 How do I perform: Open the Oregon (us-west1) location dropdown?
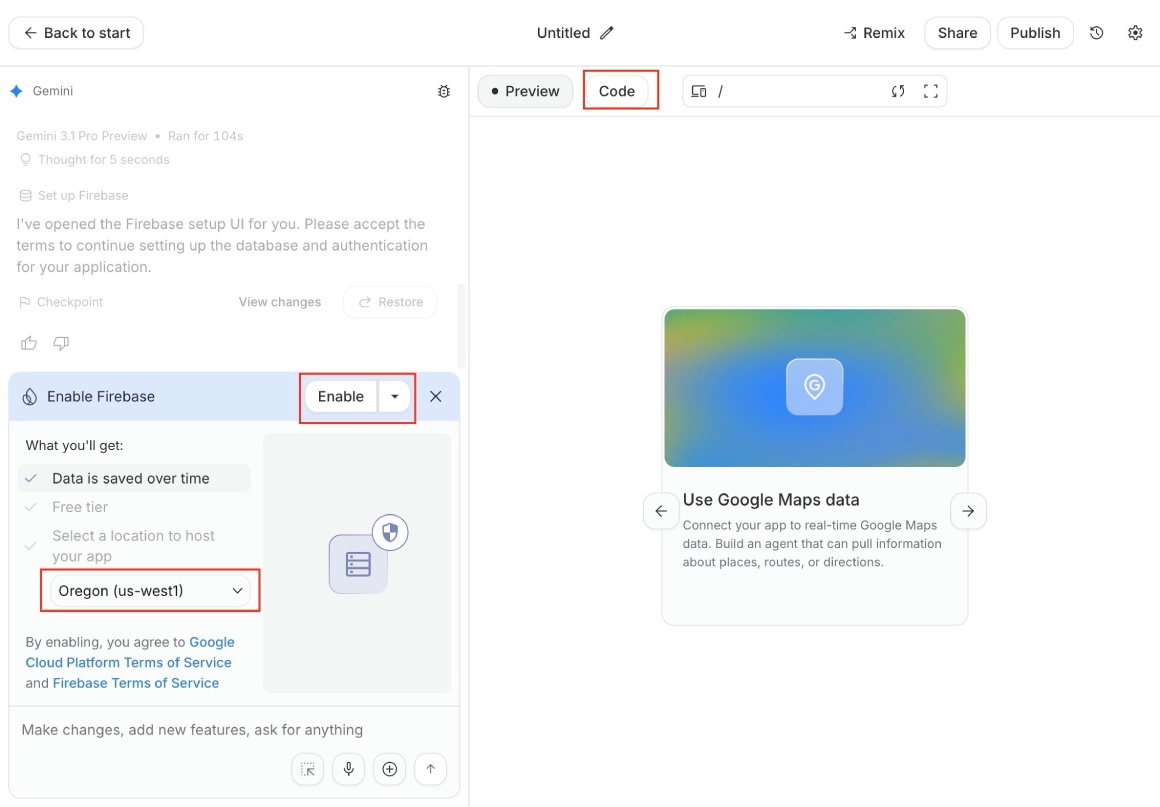pyautogui.click(x=150, y=590)
